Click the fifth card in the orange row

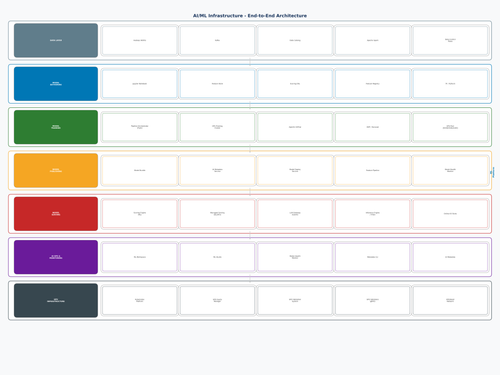pos(450,170)
